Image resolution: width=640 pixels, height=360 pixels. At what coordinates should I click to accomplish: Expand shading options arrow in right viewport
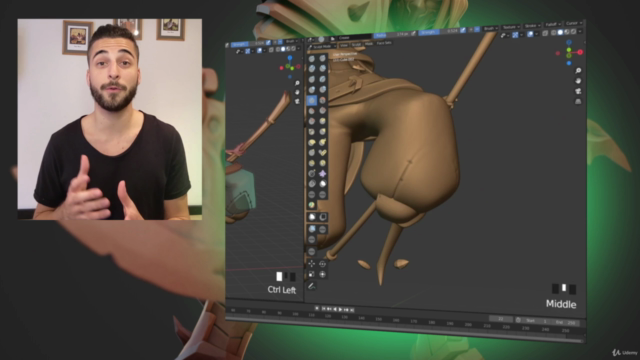pos(580,31)
